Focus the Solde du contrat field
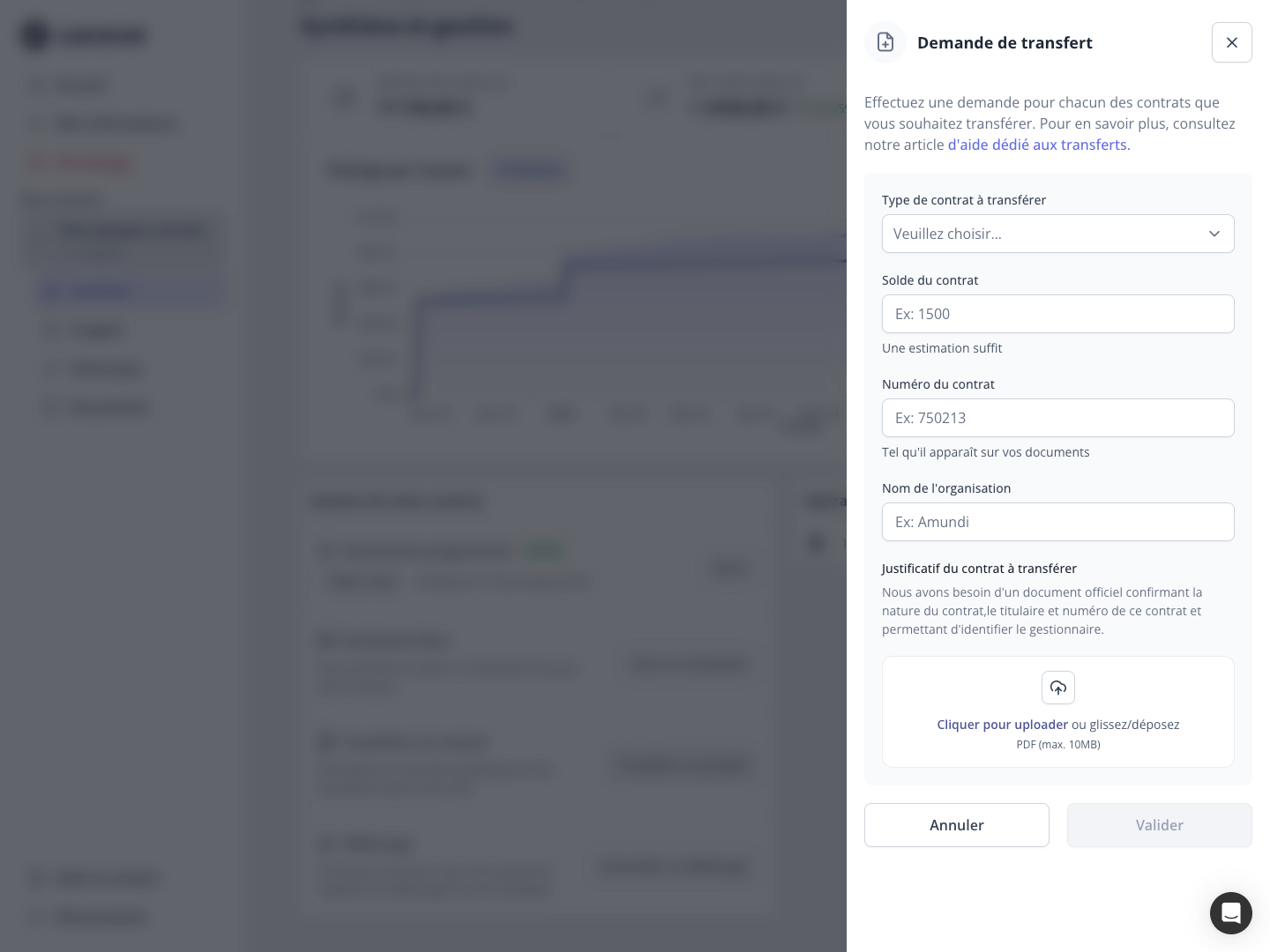The image size is (1270, 952). click(x=1058, y=314)
